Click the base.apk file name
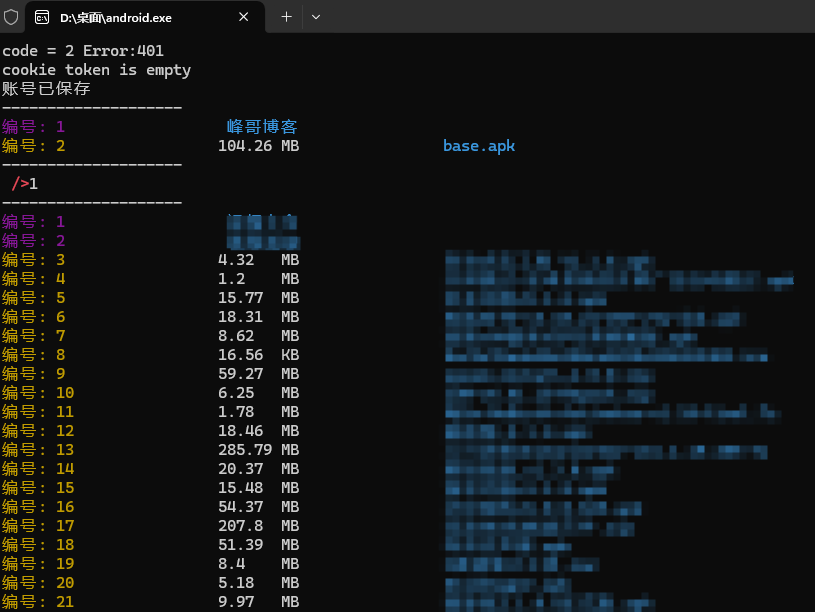 point(479,146)
